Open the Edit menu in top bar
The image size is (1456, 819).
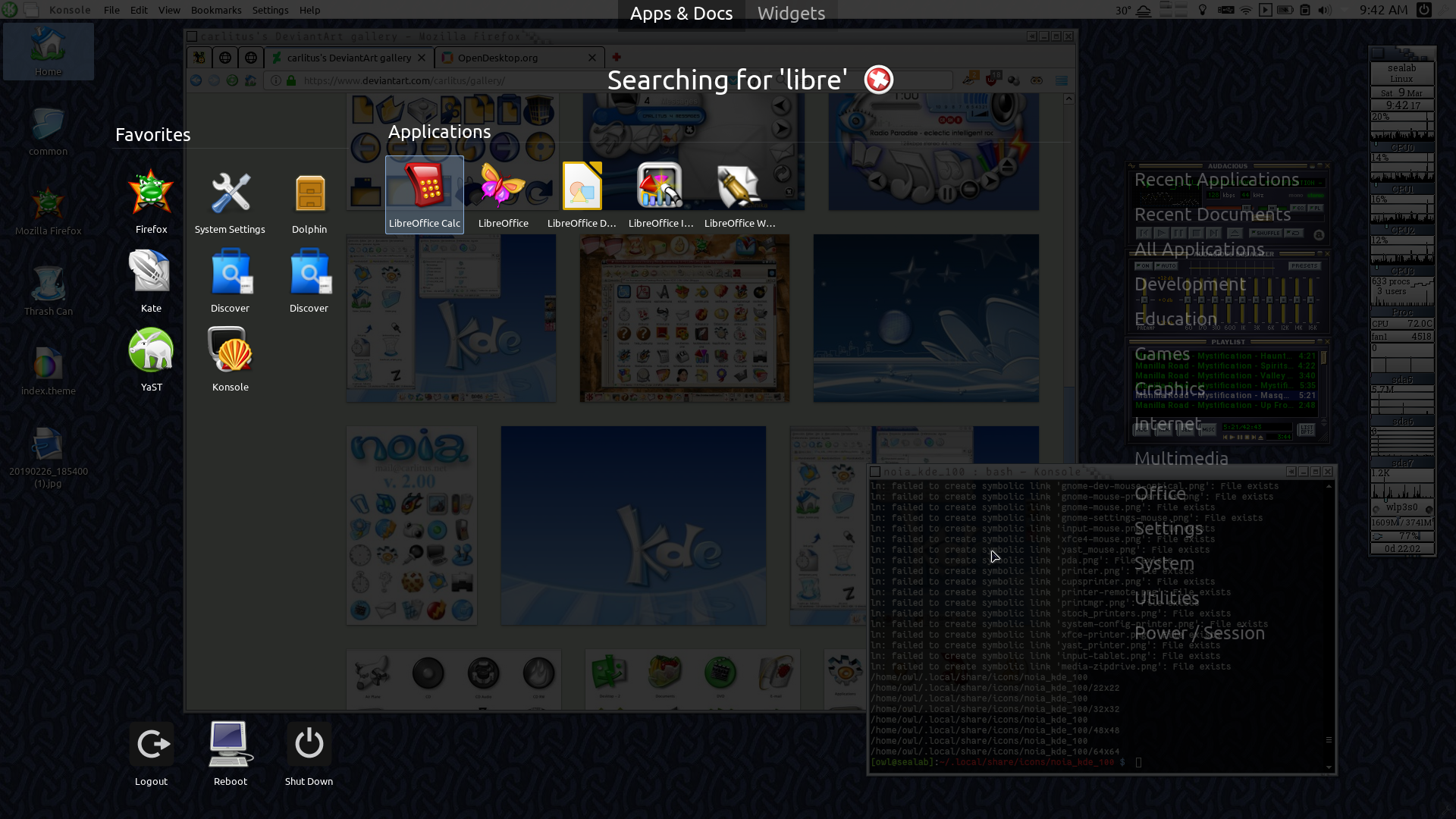[139, 10]
